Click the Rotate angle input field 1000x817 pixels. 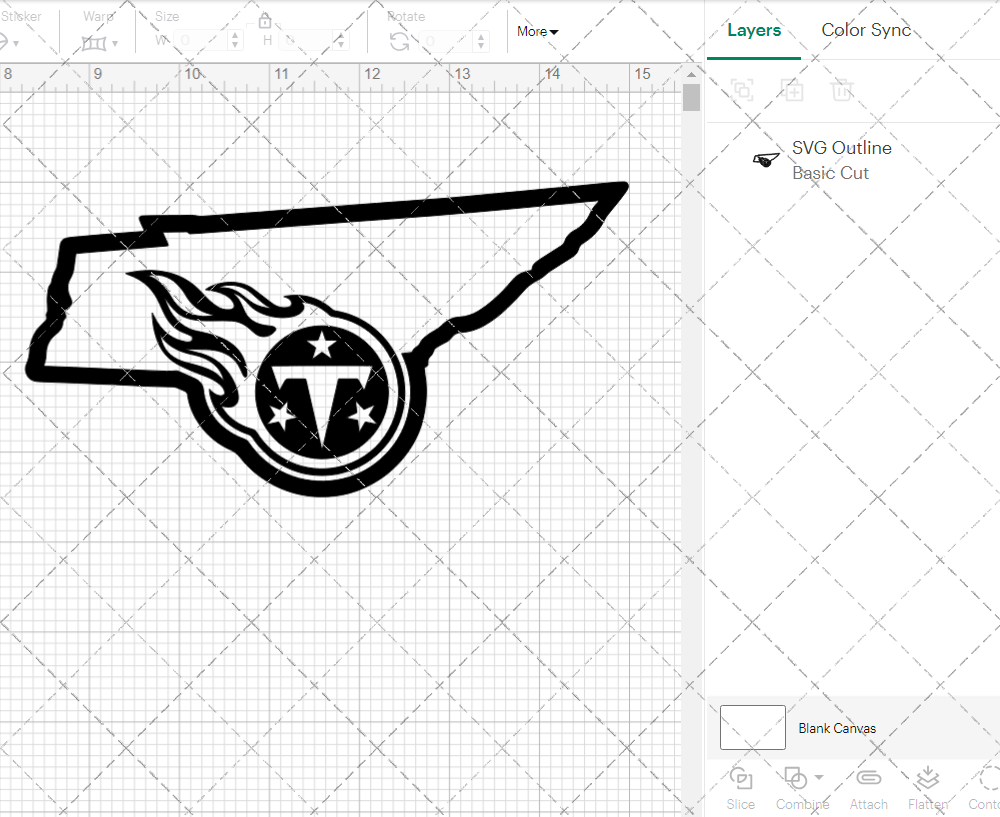[x=446, y=41]
